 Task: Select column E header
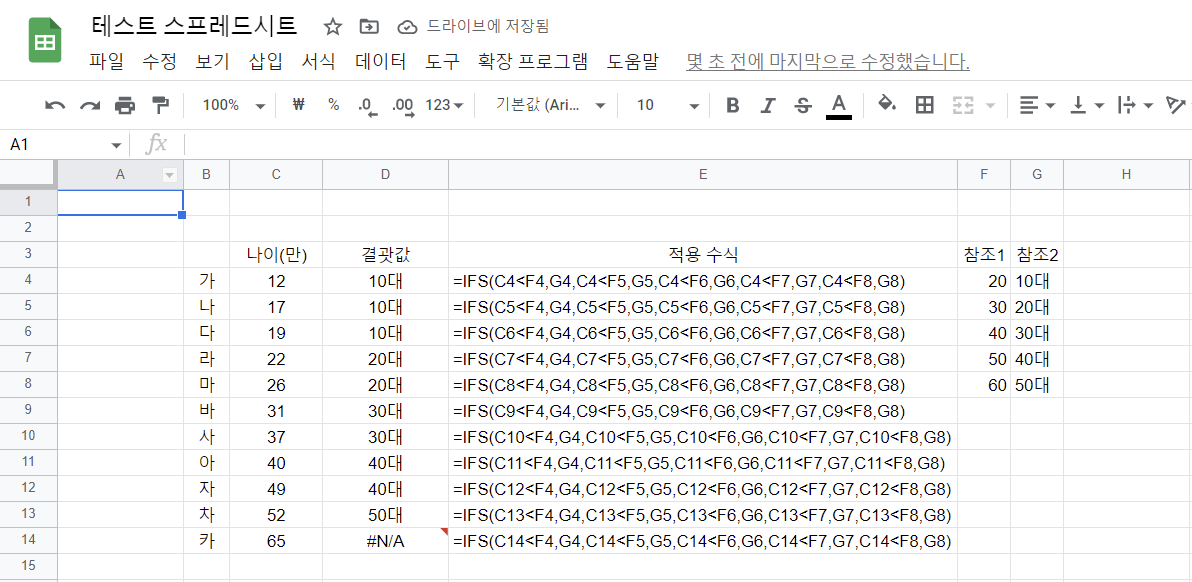coord(702,175)
